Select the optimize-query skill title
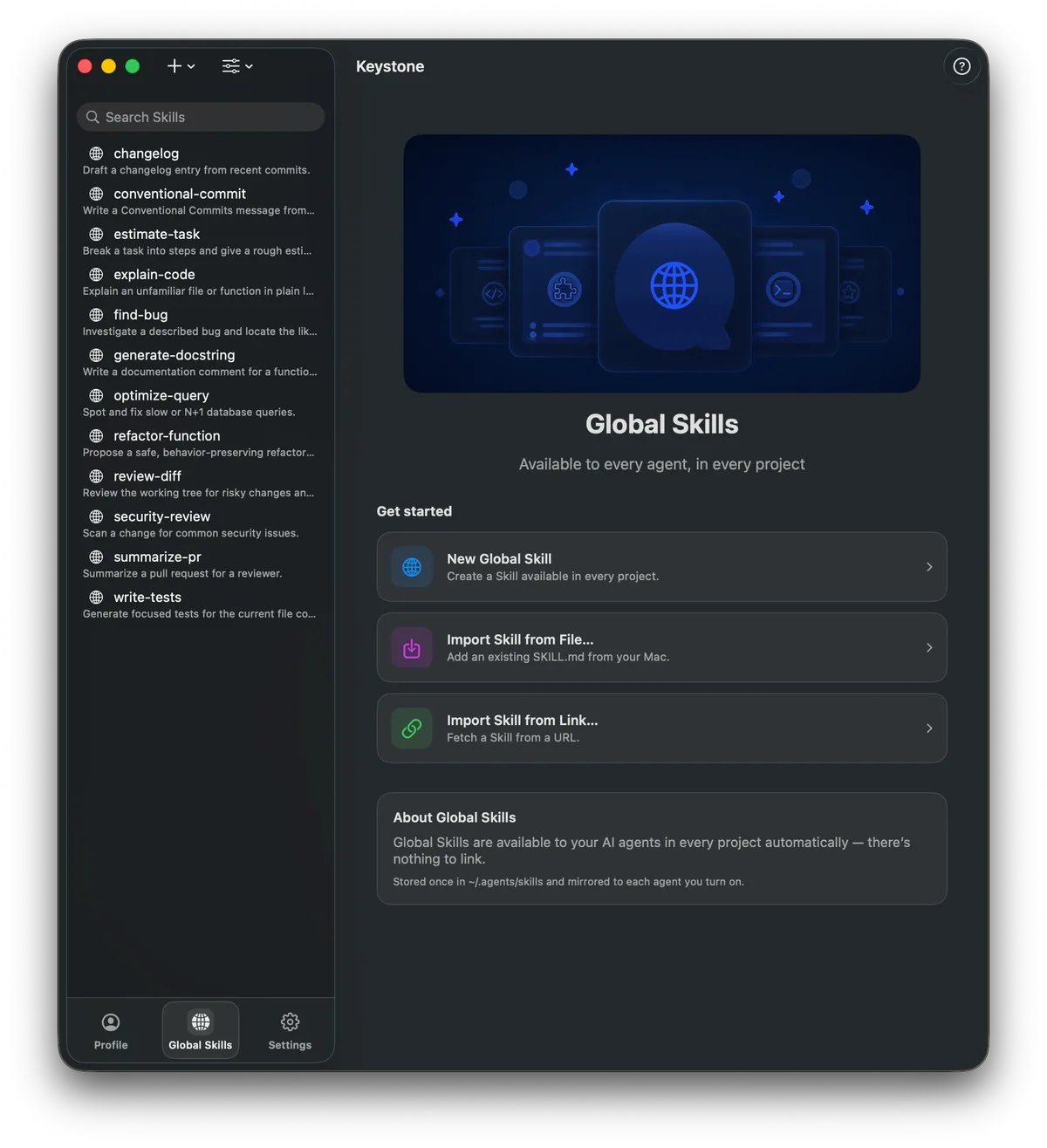Screen dimensions: 1047x1148 point(161,395)
